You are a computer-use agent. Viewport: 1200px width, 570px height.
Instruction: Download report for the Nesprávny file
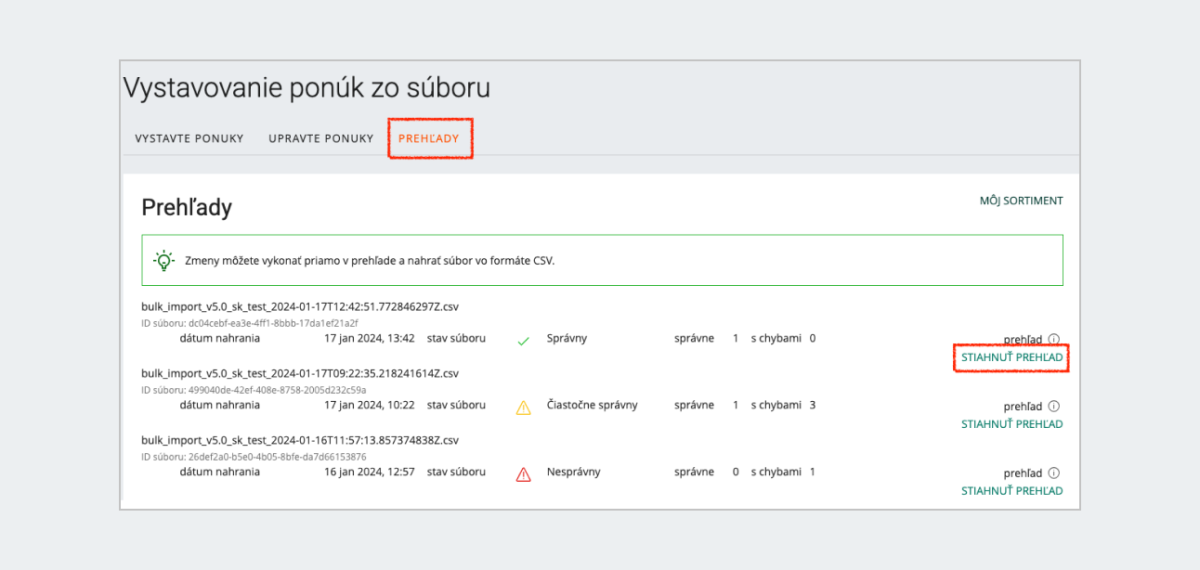[1012, 491]
